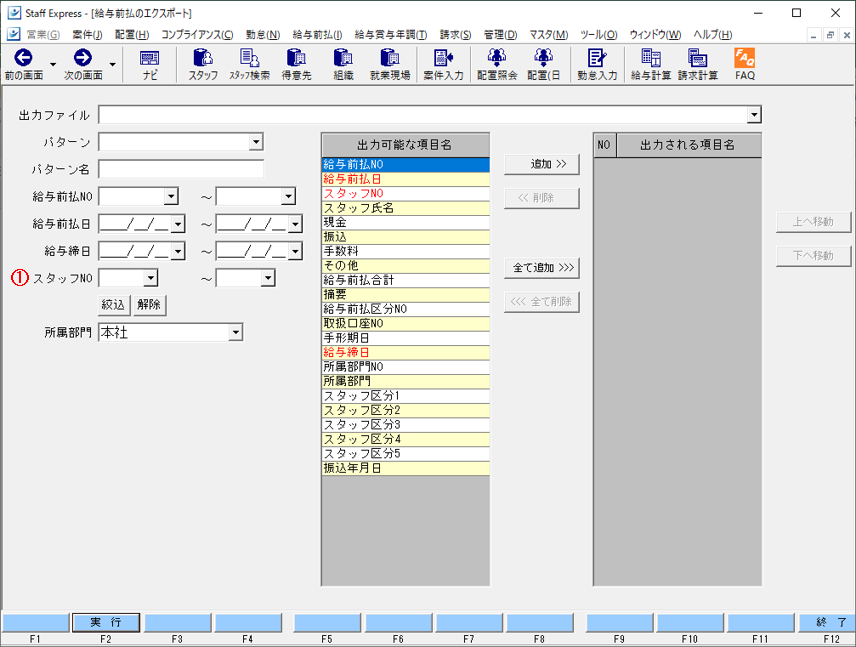Image resolution: width=856 pixels, height=647 pixels.
Task: Select スタッフ区分3 list item
Action: click(x=406, y=425)
